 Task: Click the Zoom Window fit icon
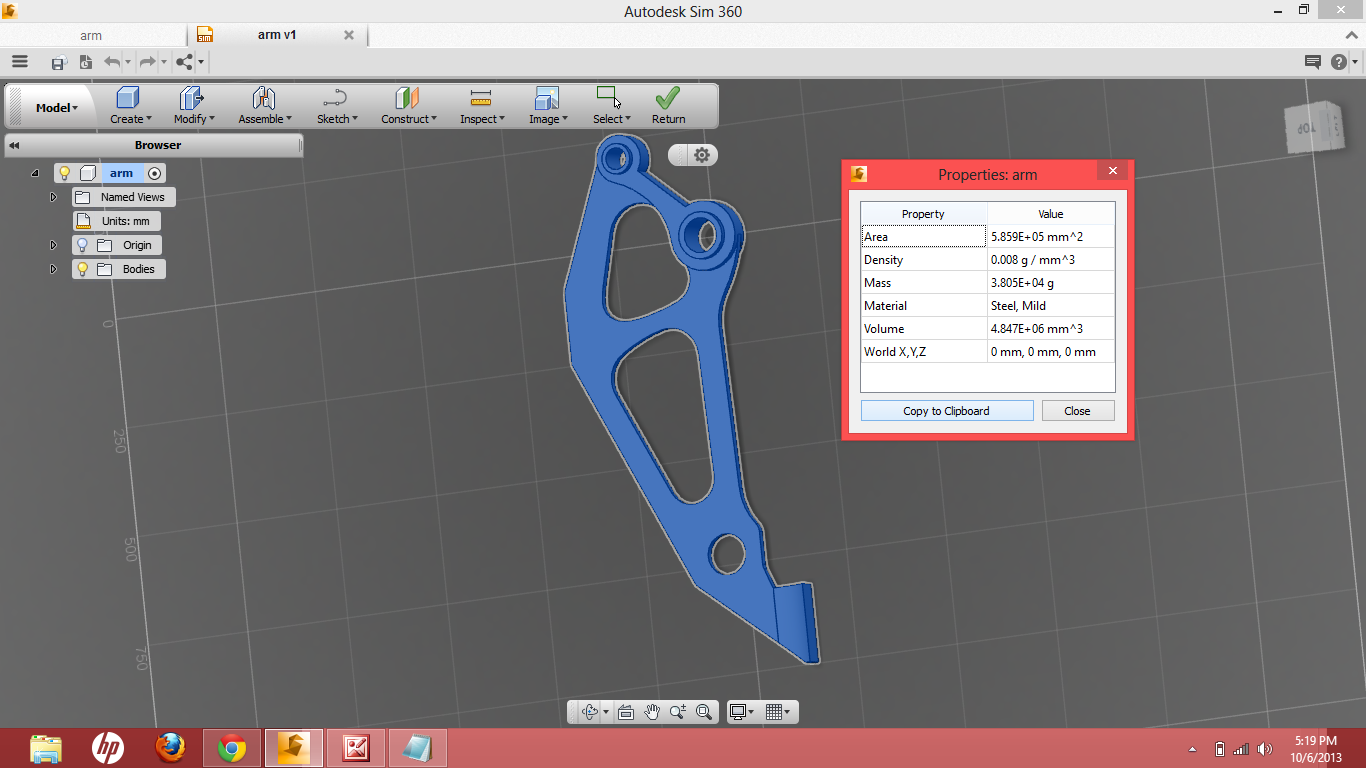(704, 712)
